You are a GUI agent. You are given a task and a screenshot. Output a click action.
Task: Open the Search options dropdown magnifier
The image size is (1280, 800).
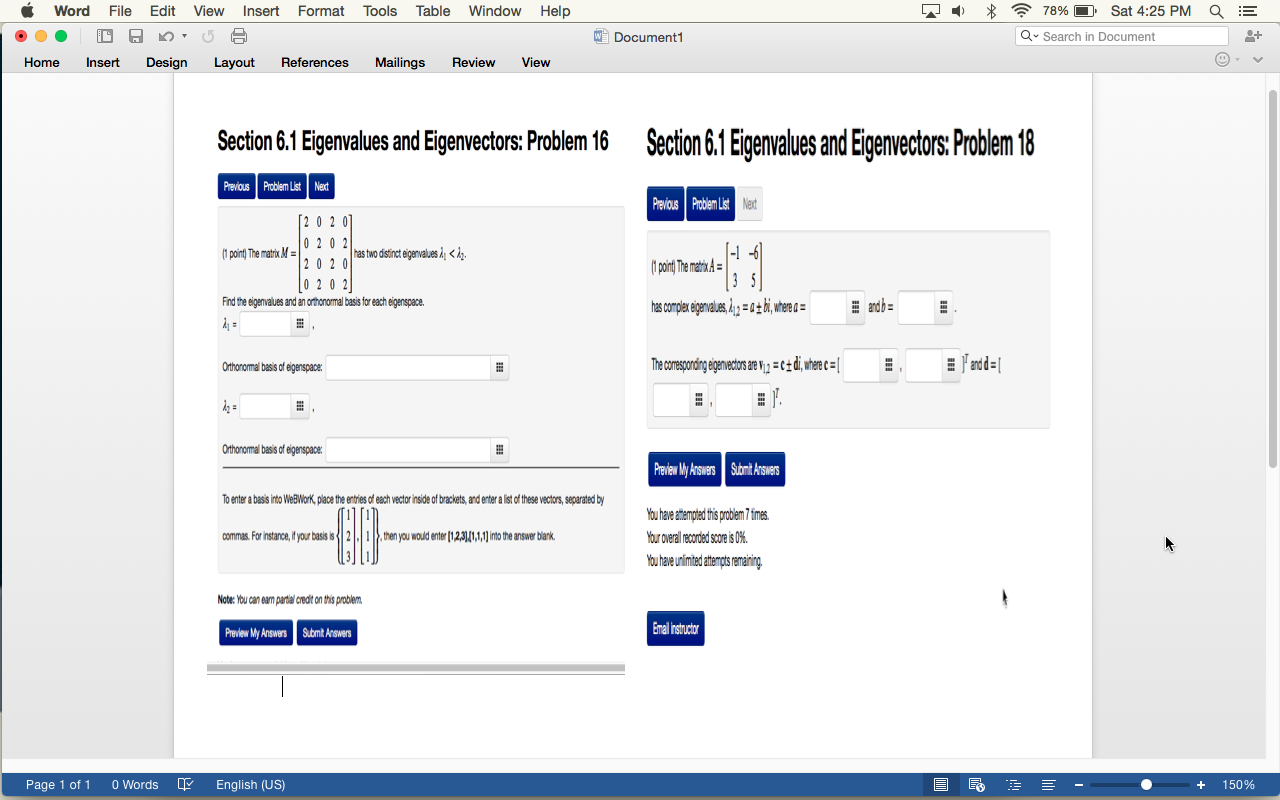click(1029, 36)
